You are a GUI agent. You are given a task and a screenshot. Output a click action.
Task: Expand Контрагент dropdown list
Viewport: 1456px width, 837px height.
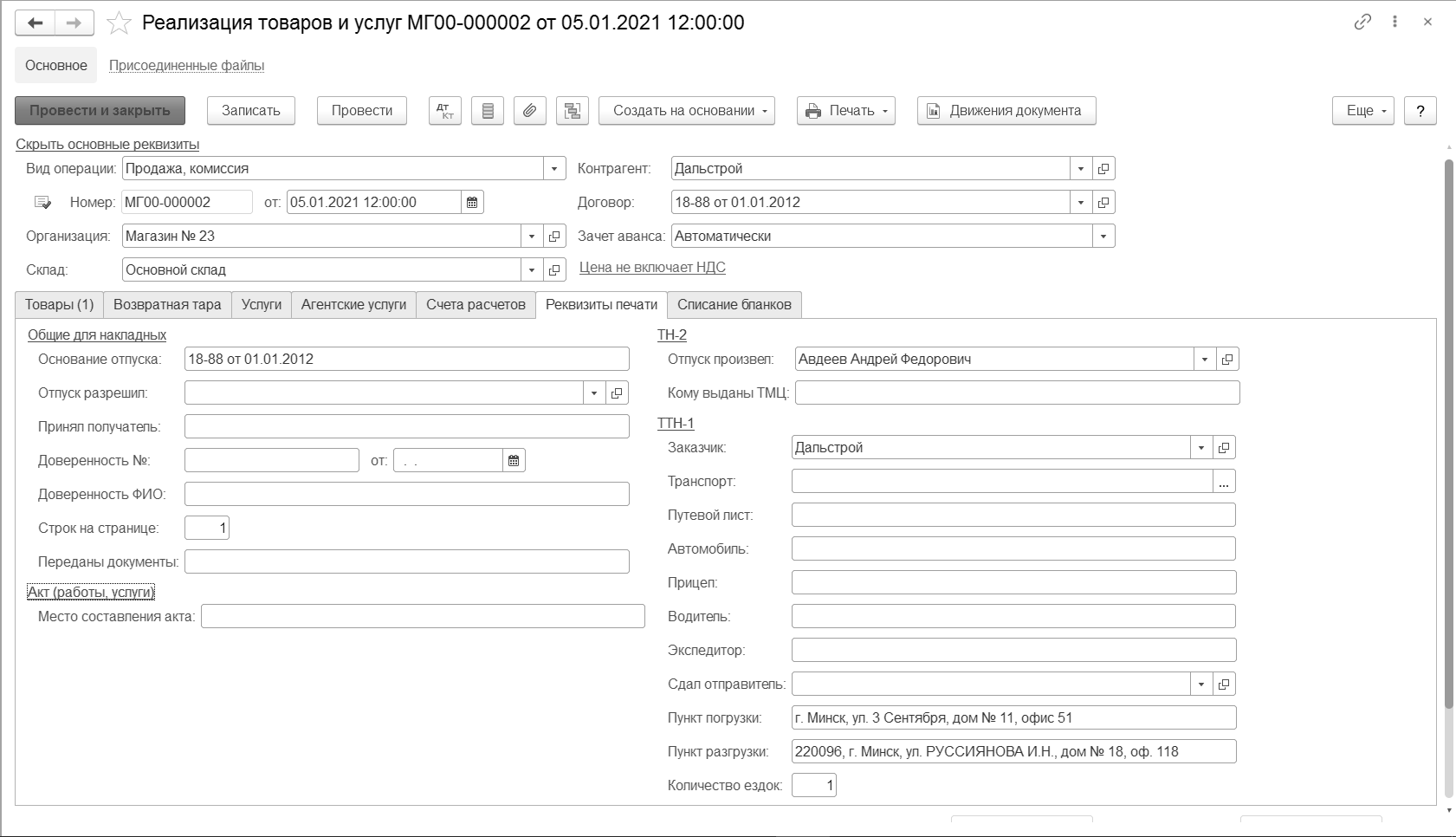click(x=1081, y=168)
